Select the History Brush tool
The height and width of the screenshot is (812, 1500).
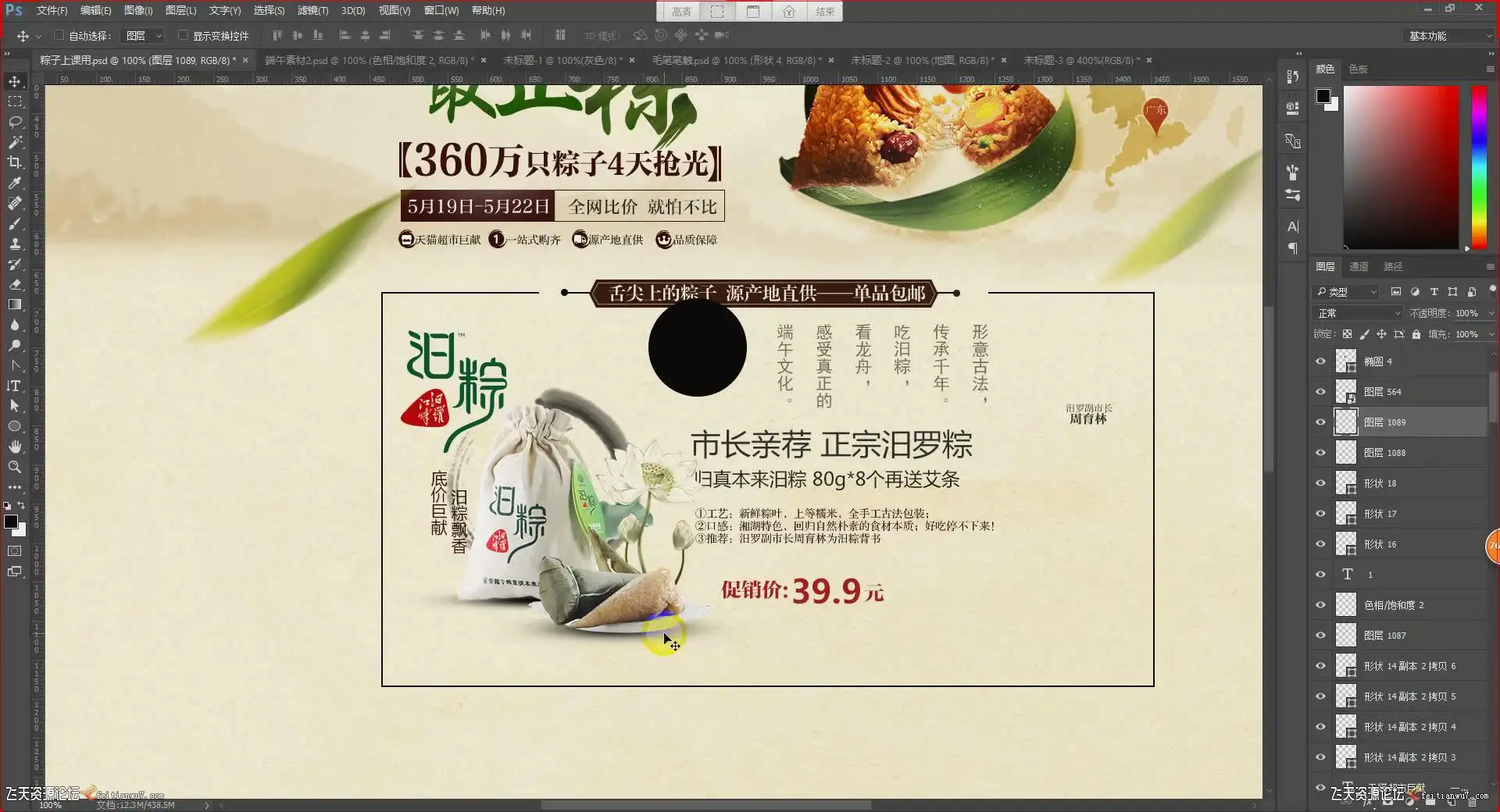coord(15,264)
